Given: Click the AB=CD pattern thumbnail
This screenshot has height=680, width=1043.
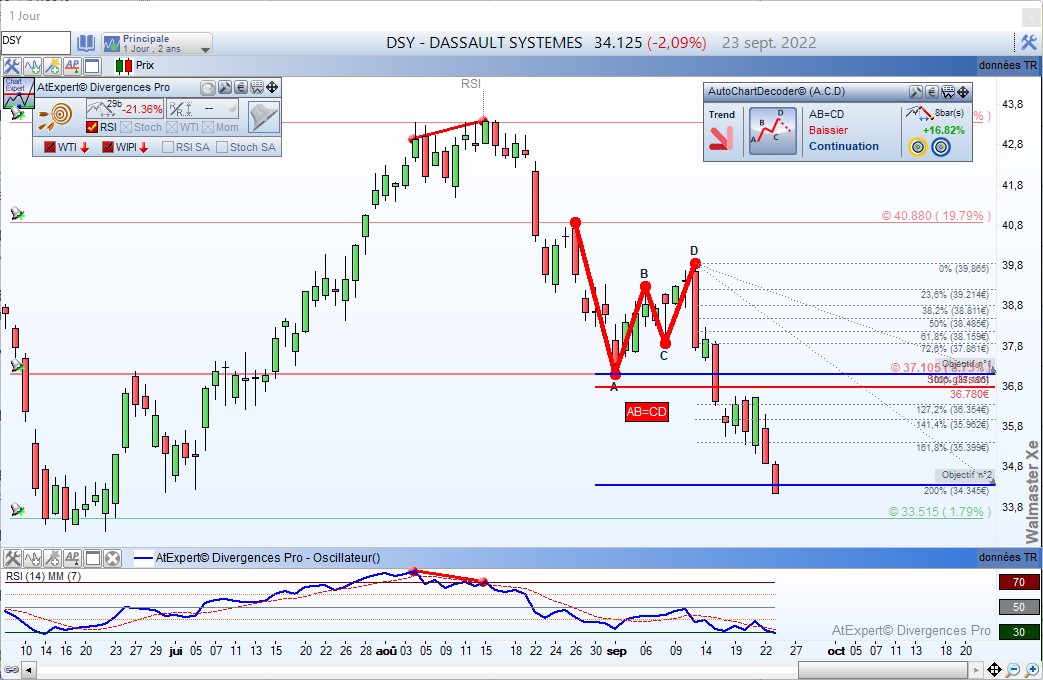Looking at the screenshot, I should pos(773,131).
